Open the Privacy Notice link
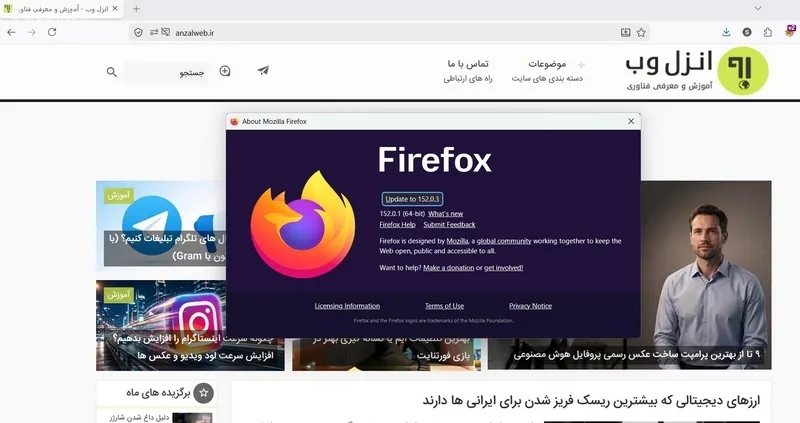This screenshot has width=800, height=423. [x=530, y=306]
